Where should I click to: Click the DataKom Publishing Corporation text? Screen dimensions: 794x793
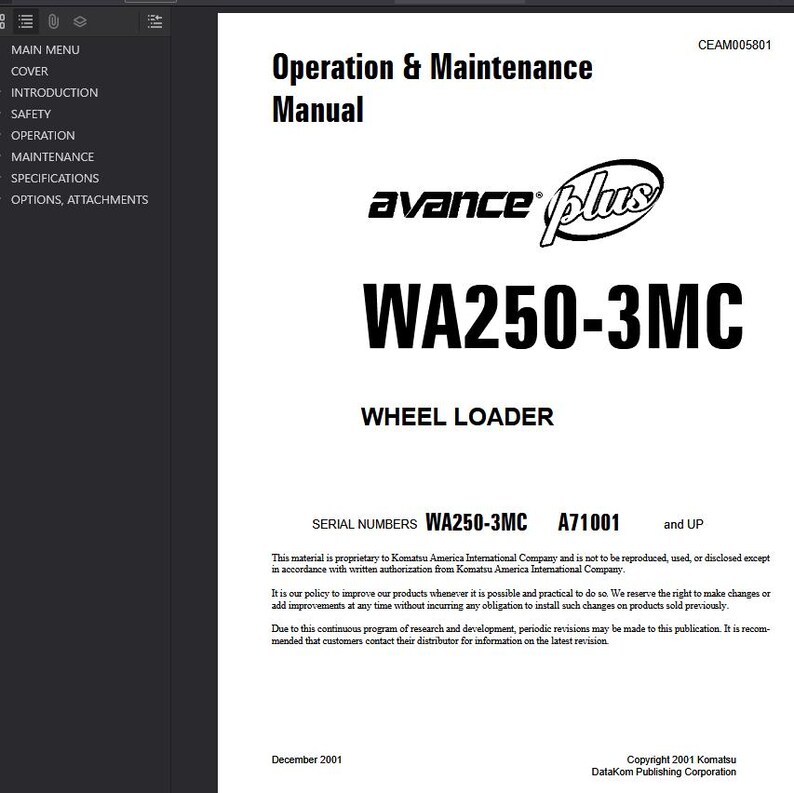(x=664, y=772)
